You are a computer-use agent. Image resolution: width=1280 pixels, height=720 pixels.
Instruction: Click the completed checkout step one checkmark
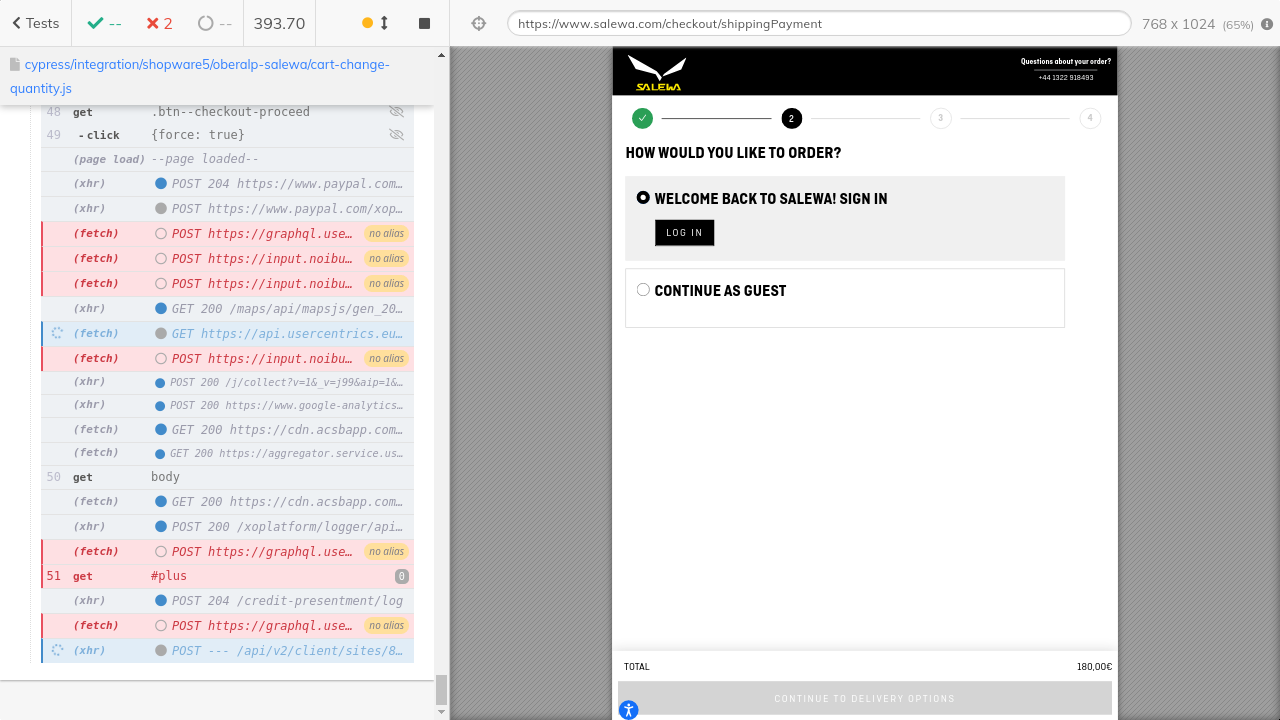click(x=642, y=118)
